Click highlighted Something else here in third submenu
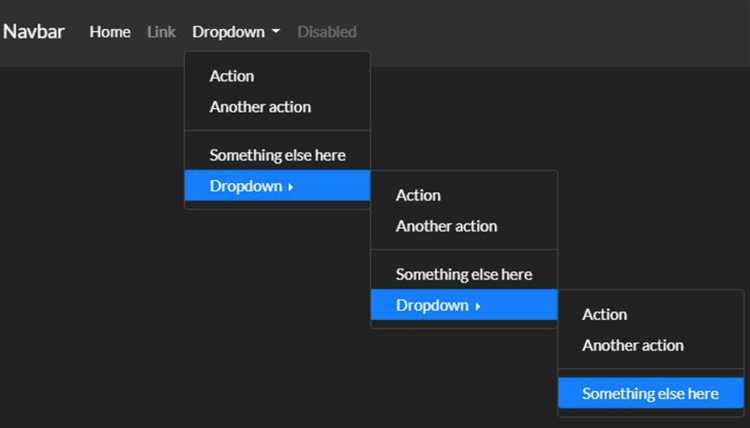The image size is (750, 428). [x=651, y=393]
